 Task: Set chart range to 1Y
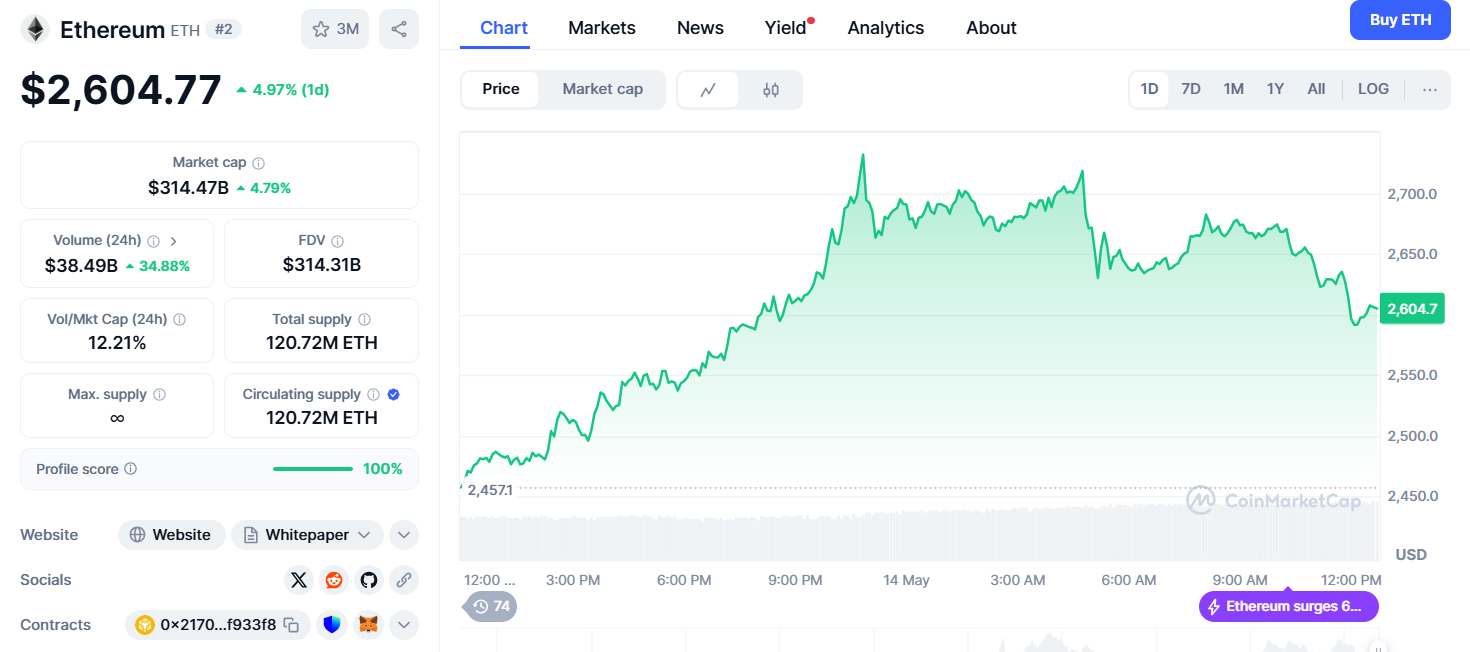click(1275, 89)
